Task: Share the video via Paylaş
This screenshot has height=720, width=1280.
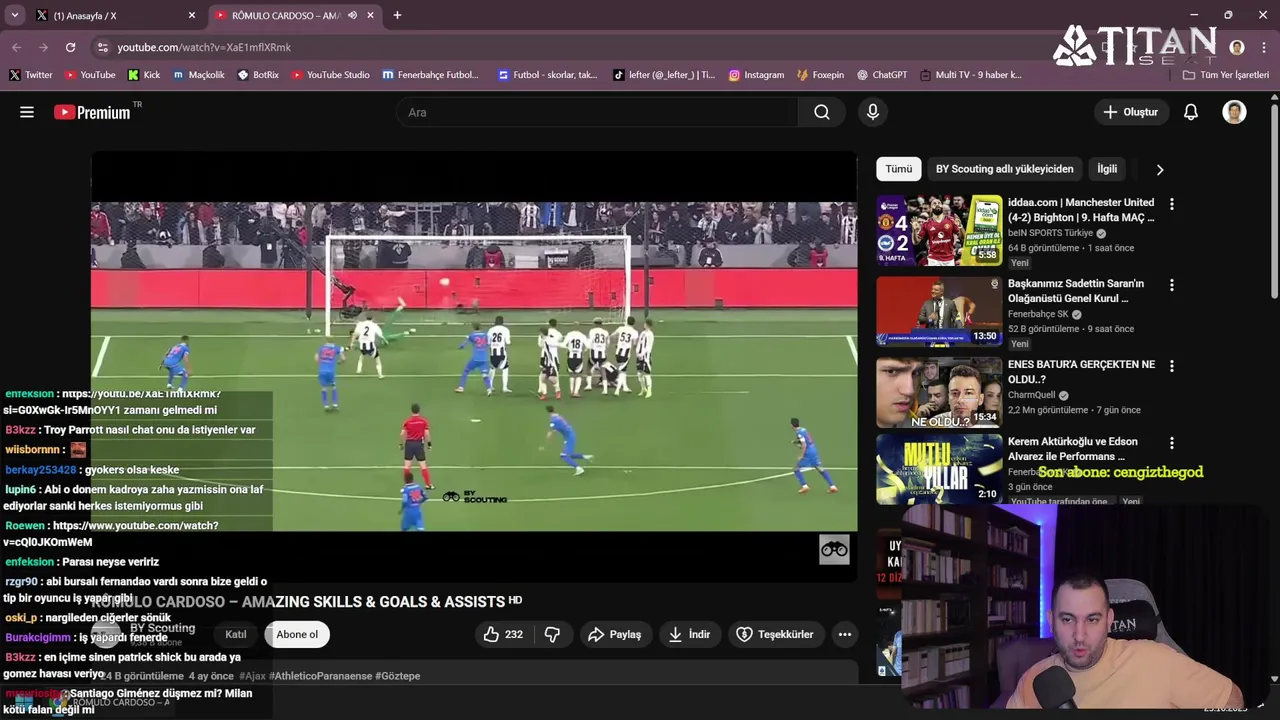Action: pos(614,634)
